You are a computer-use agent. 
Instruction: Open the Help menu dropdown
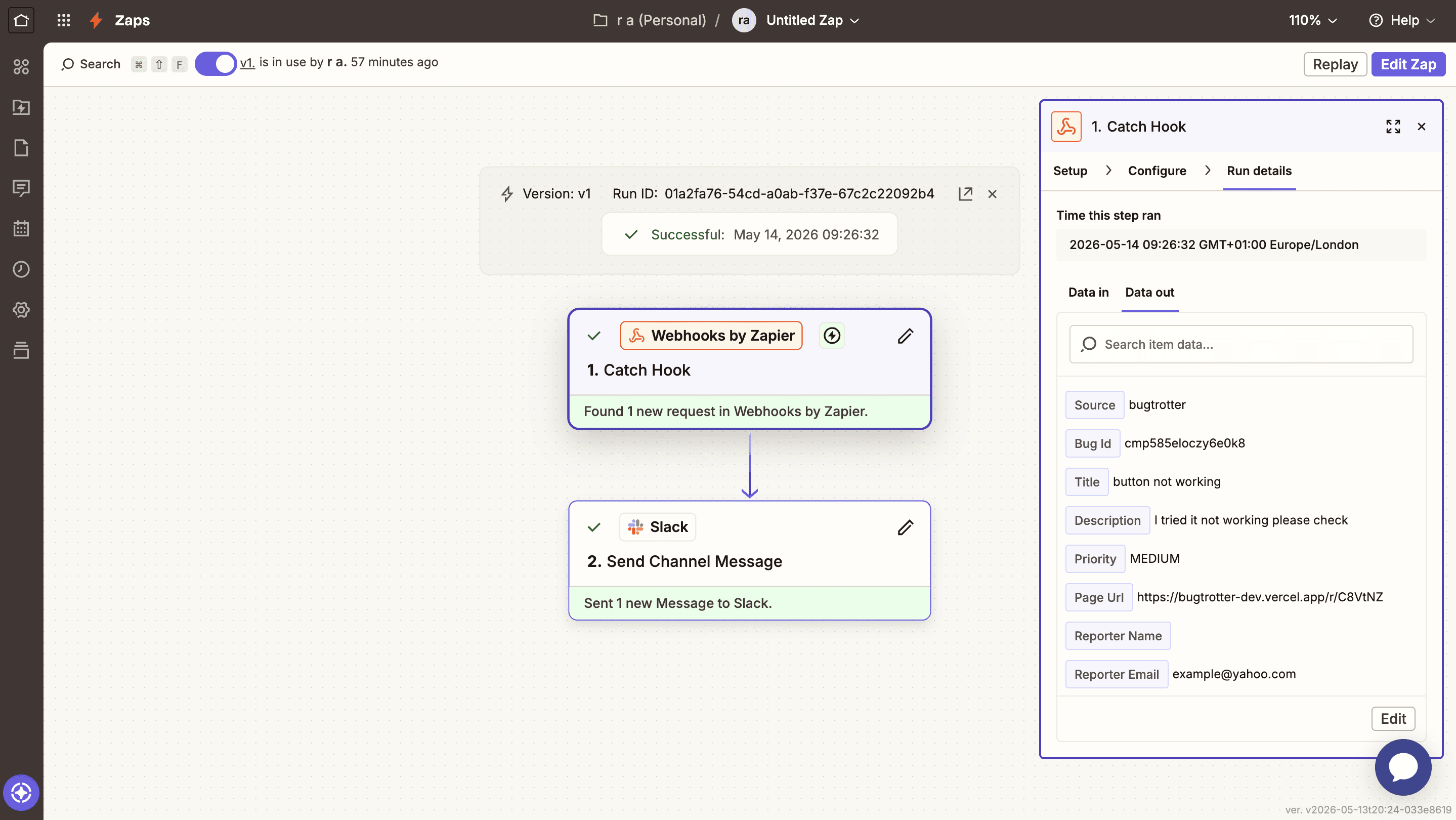coord(1402,20)
